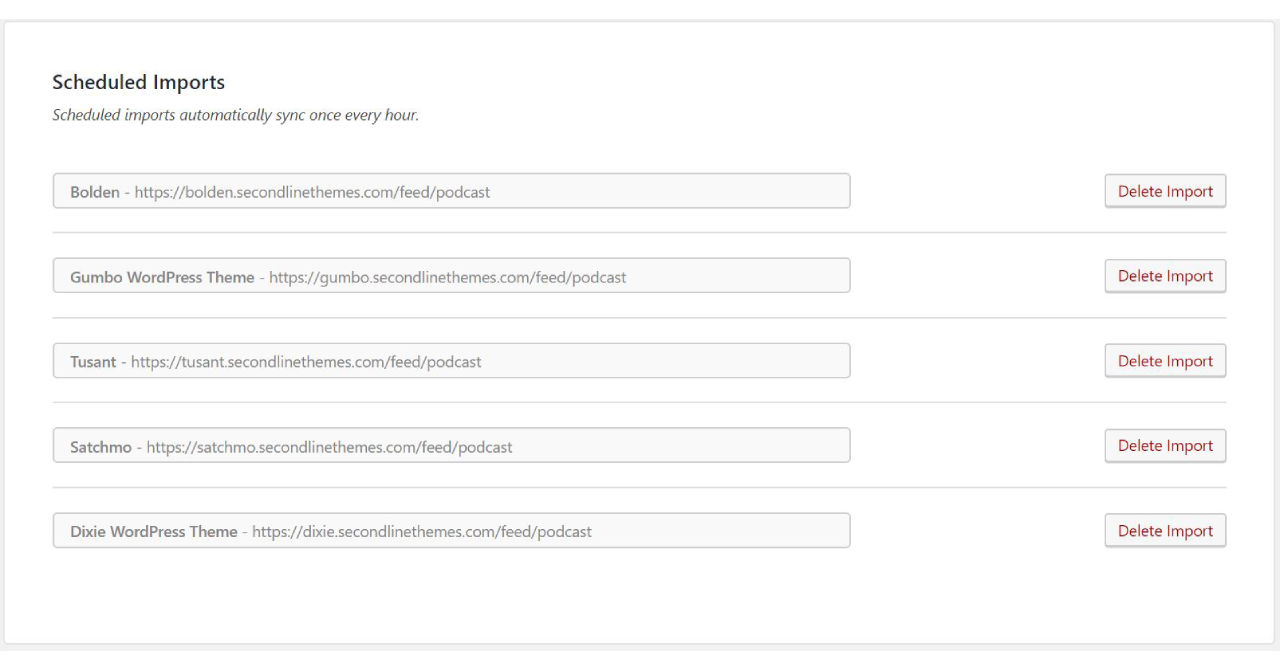Click the gumbo.secondlinethemes.com feed URL text
This screenshot has height=670, width=1280.
447,277
